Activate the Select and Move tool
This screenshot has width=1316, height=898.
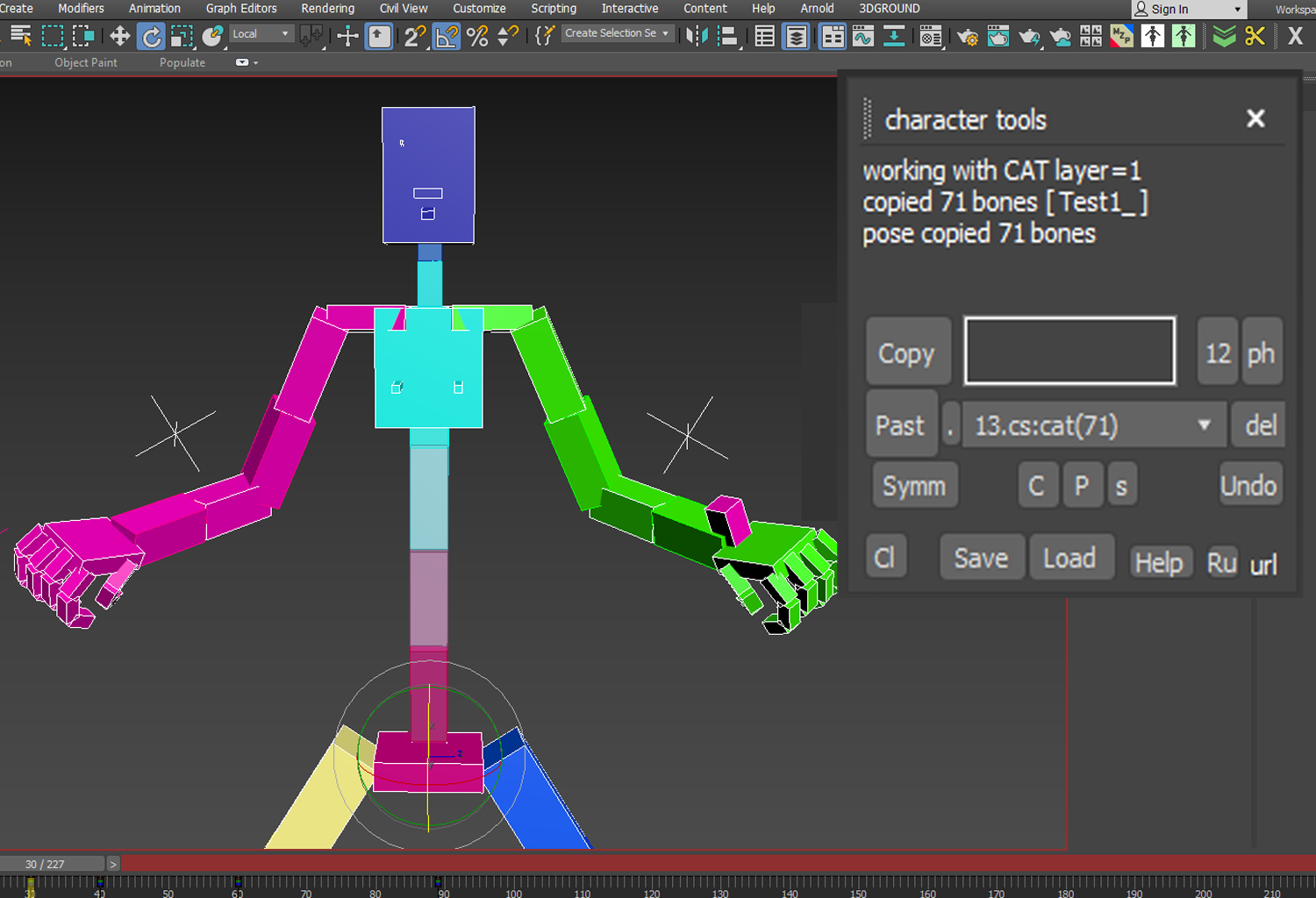point(119,36)
